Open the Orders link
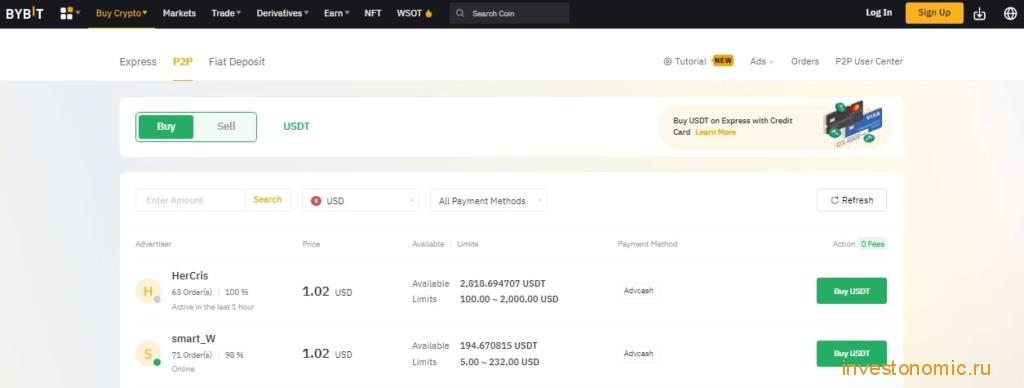 805,61
